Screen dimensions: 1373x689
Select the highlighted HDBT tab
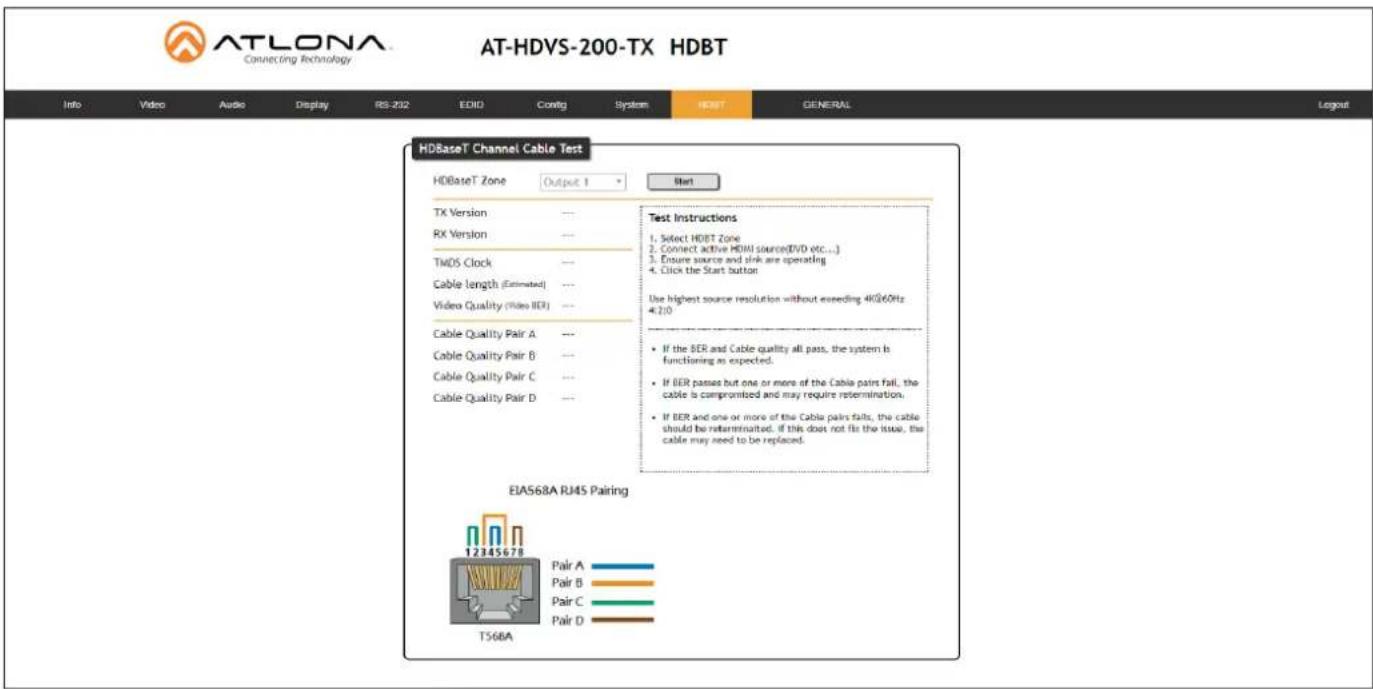pos(712,105)
